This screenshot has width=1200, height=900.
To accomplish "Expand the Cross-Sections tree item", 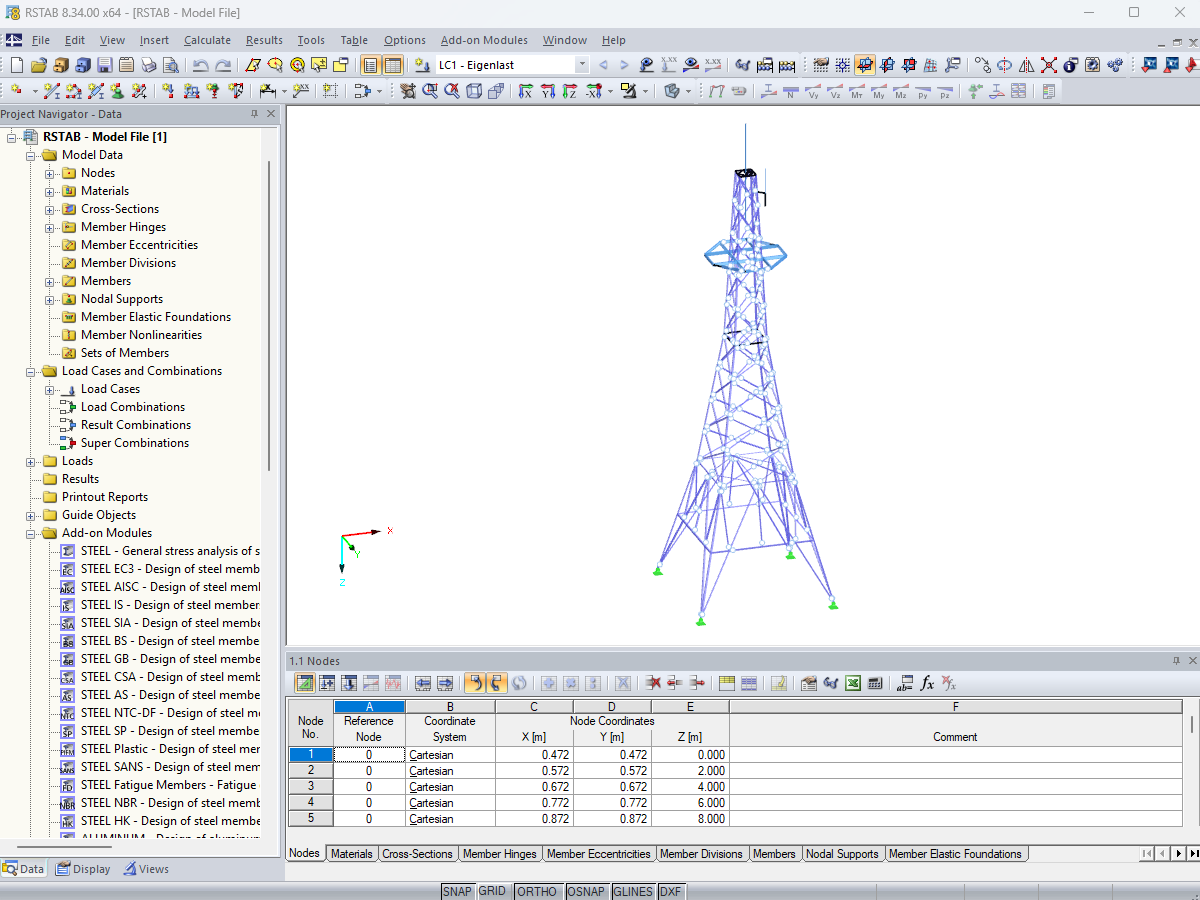I will pyautogui.click(x=49, y=209).
